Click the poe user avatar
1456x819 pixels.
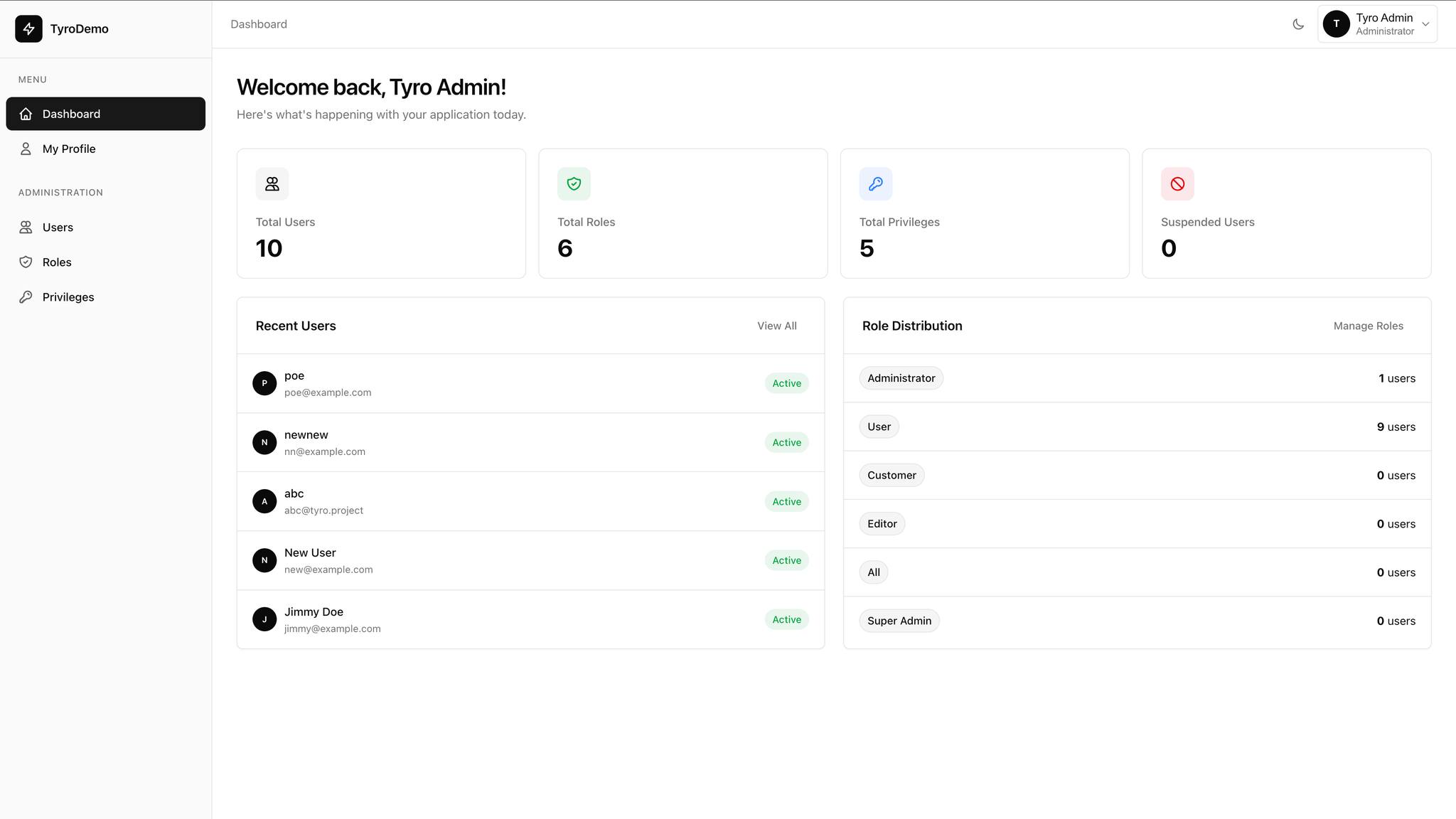click(264, 383)
